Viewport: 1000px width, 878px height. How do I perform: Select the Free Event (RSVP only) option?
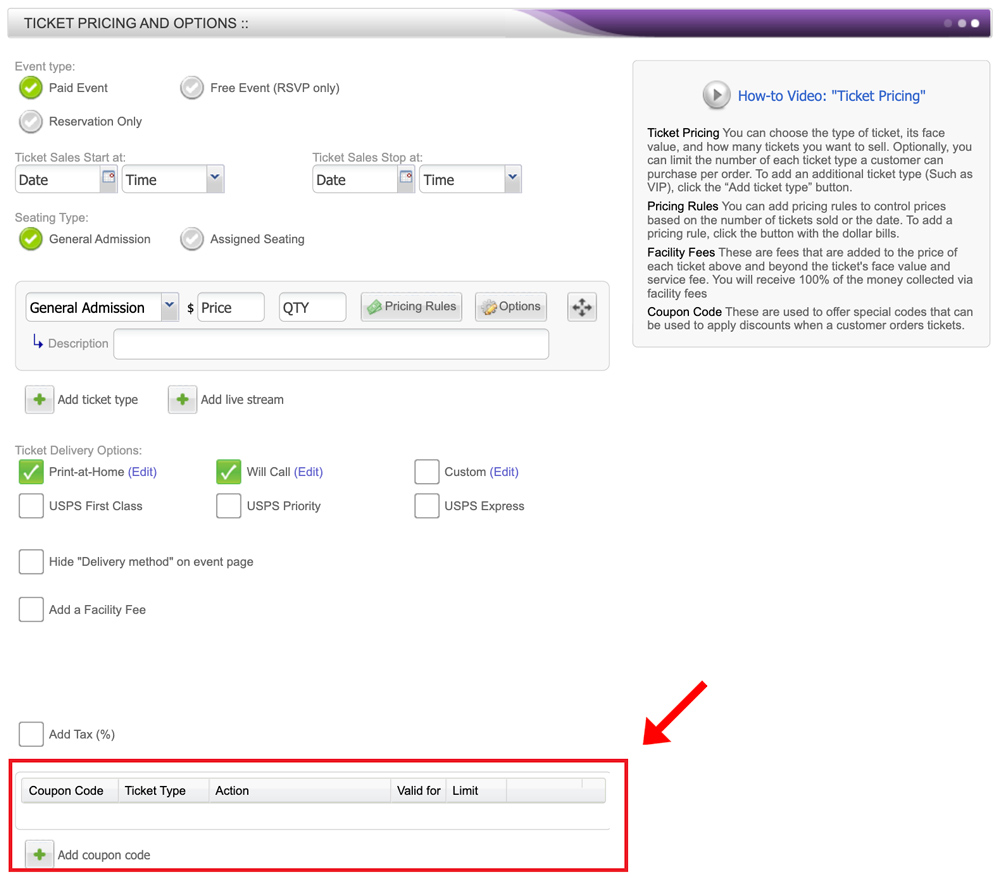coord(192,87)
